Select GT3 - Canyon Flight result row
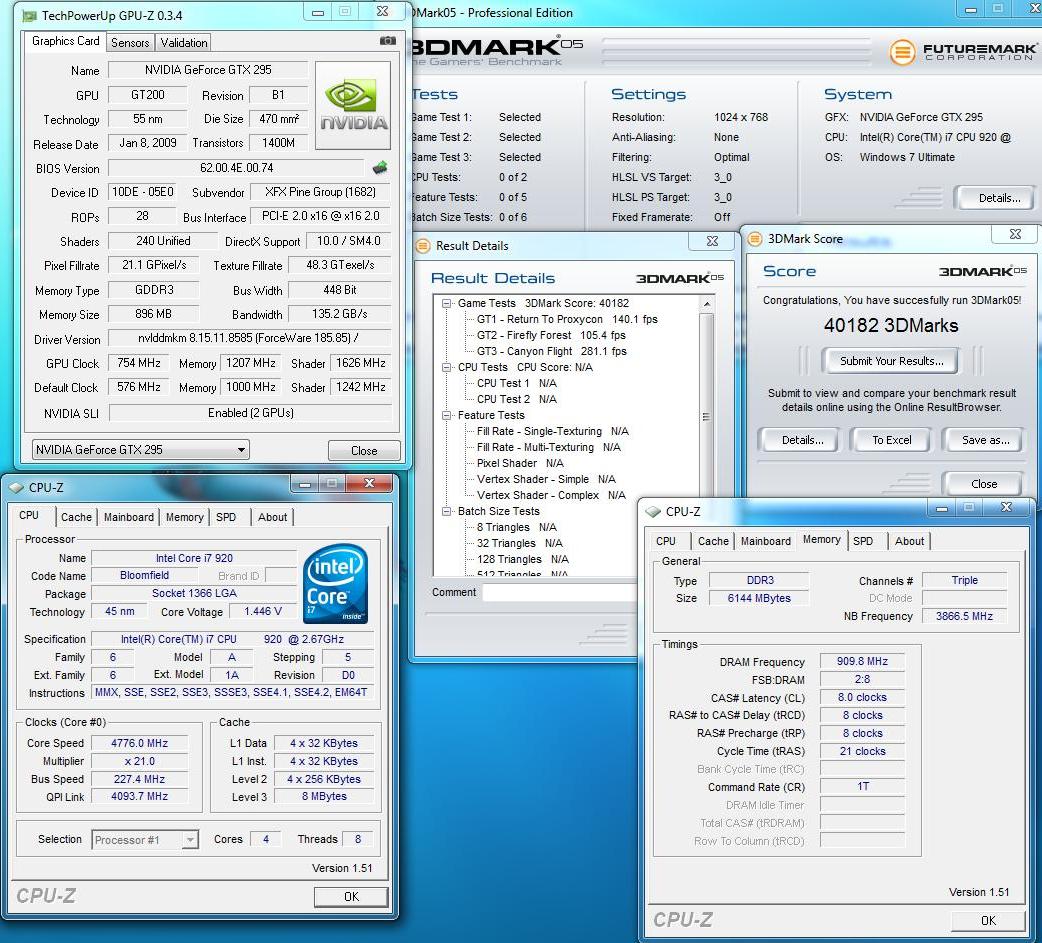 click(x=552, y=351)
